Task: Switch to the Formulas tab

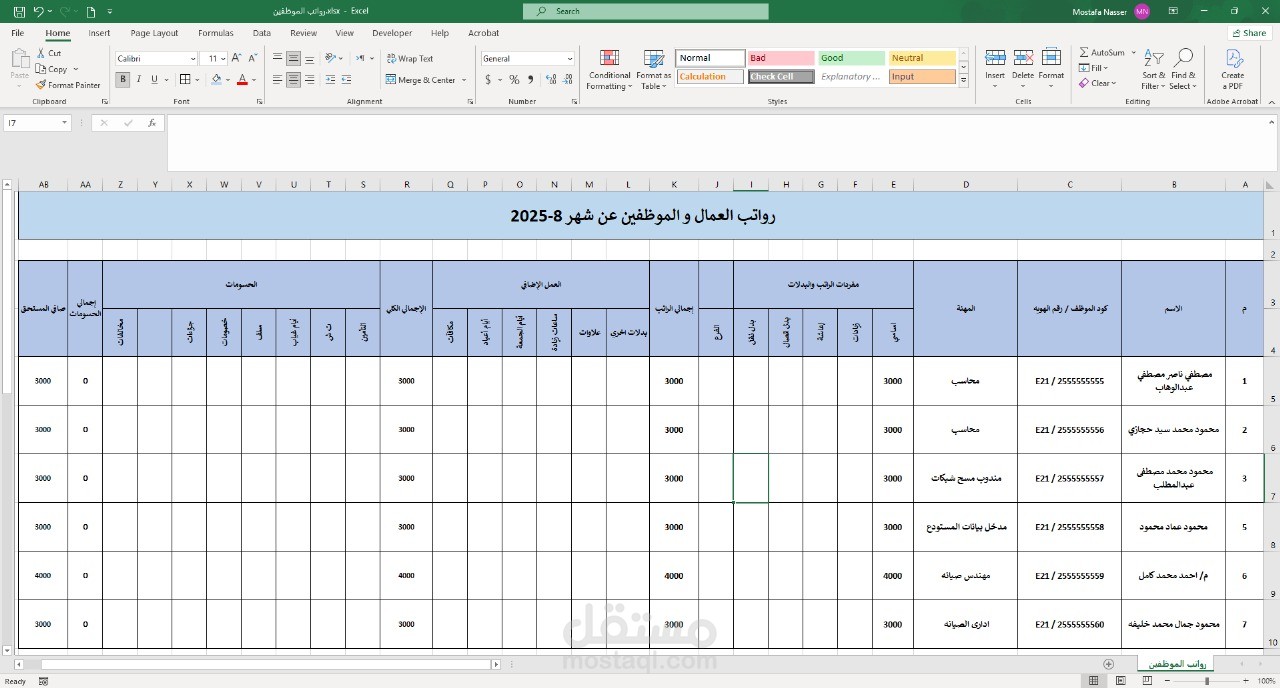Action: [216, 33]
